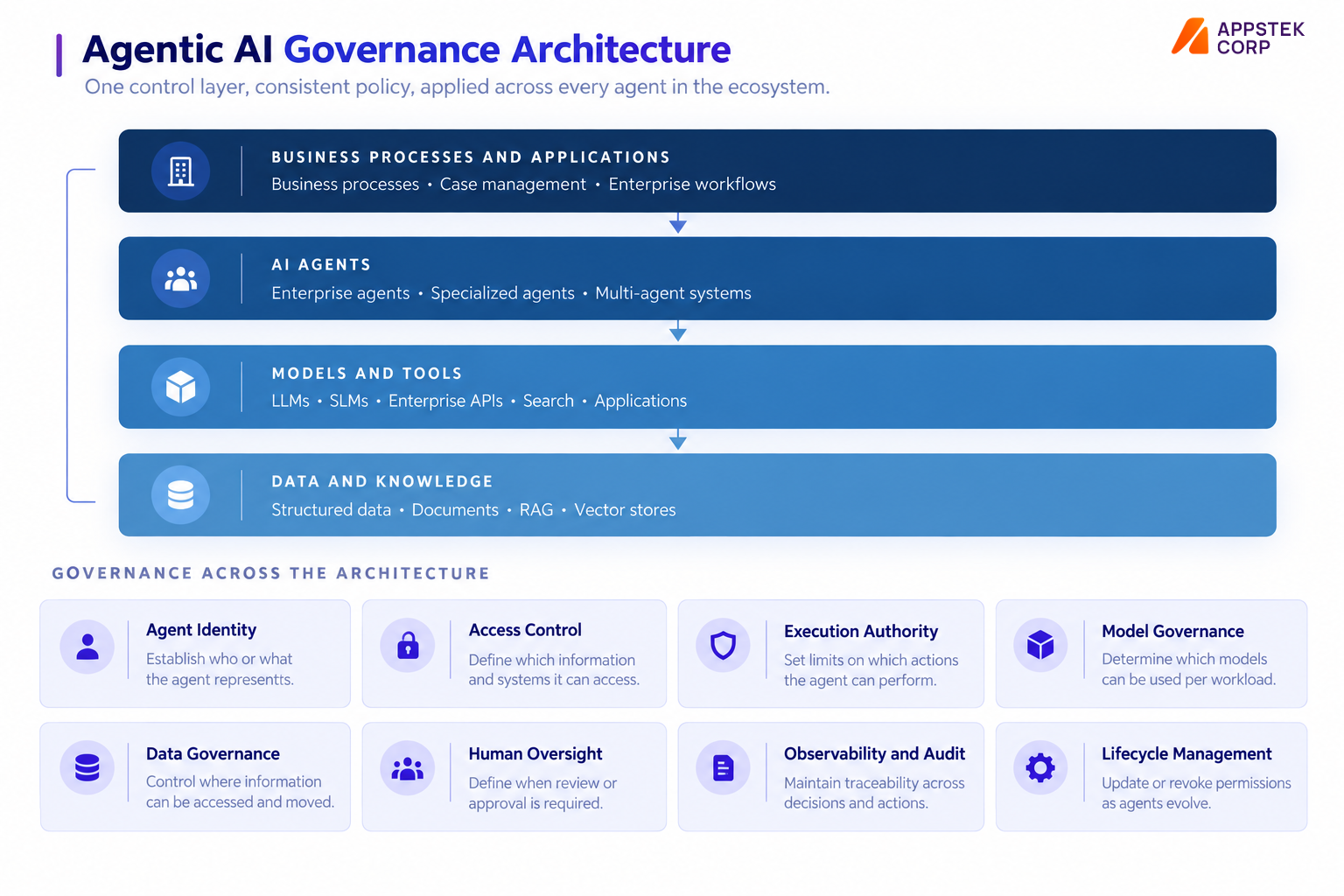Click the 'RAG' item
The width and height of the screenshot is (1344, 896).
tap(536, 510)
